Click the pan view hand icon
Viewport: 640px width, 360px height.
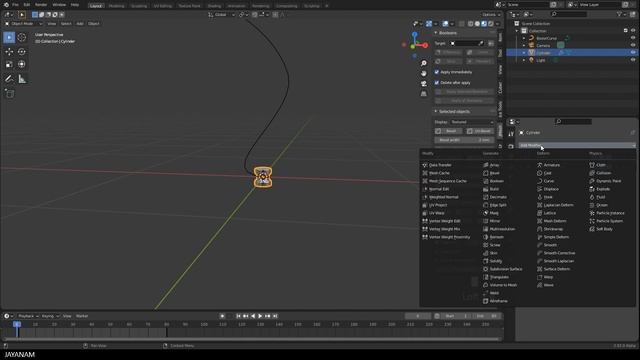point(424,73)
